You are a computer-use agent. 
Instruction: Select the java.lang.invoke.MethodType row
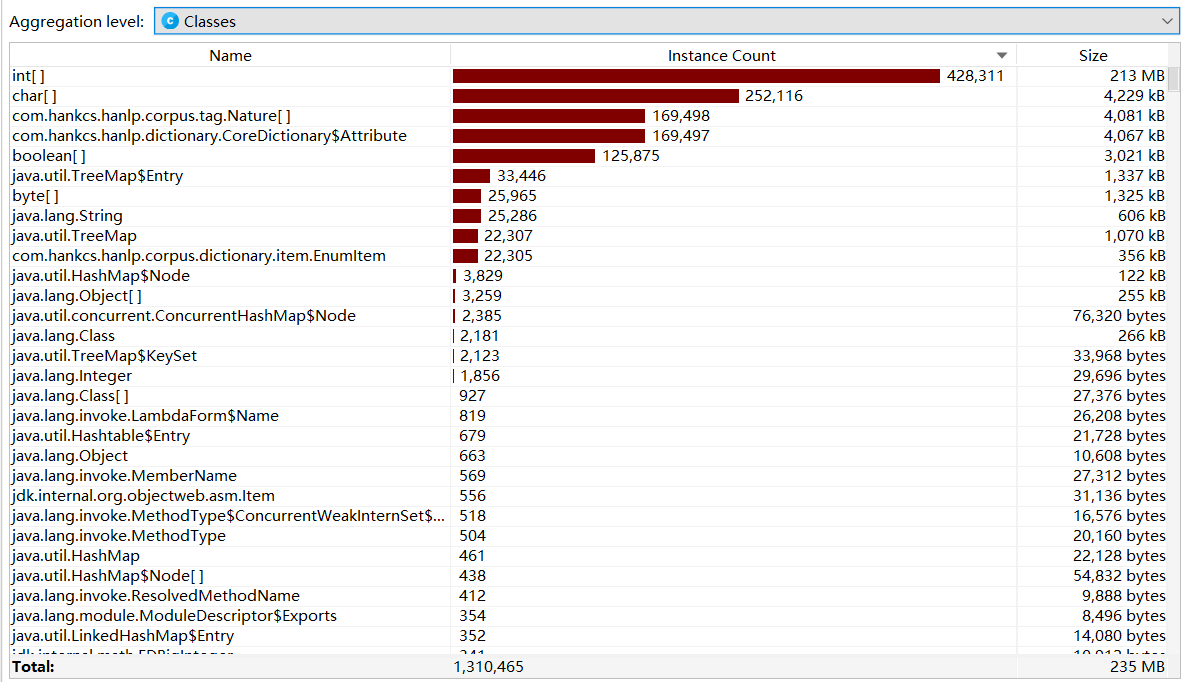(x=589, y=536)
